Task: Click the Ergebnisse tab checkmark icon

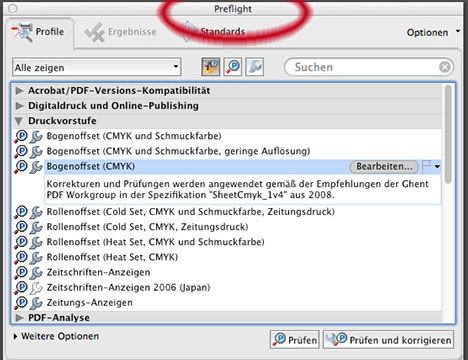Action: [95, 32]
